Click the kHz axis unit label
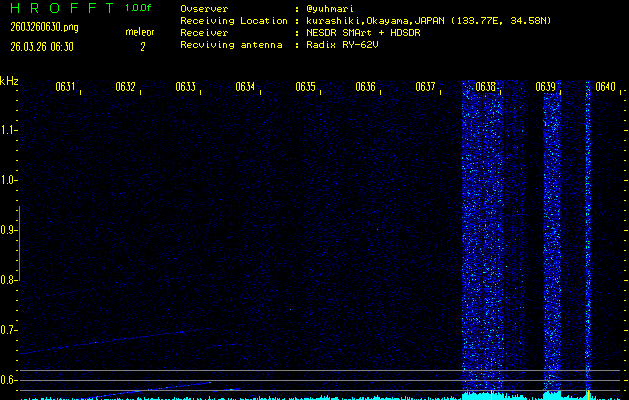 9,80
